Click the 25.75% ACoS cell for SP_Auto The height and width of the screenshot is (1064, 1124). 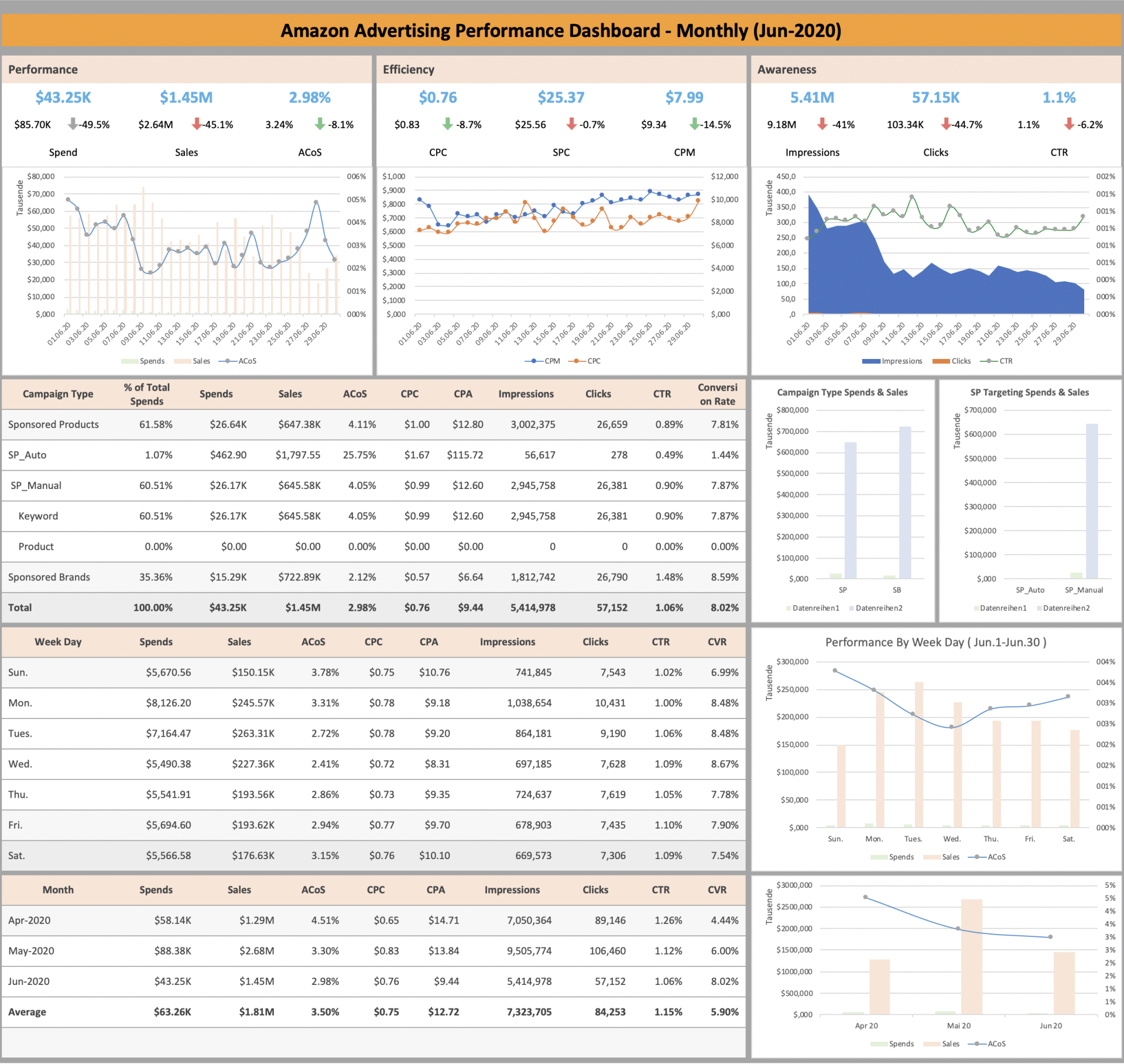[359, 455]
